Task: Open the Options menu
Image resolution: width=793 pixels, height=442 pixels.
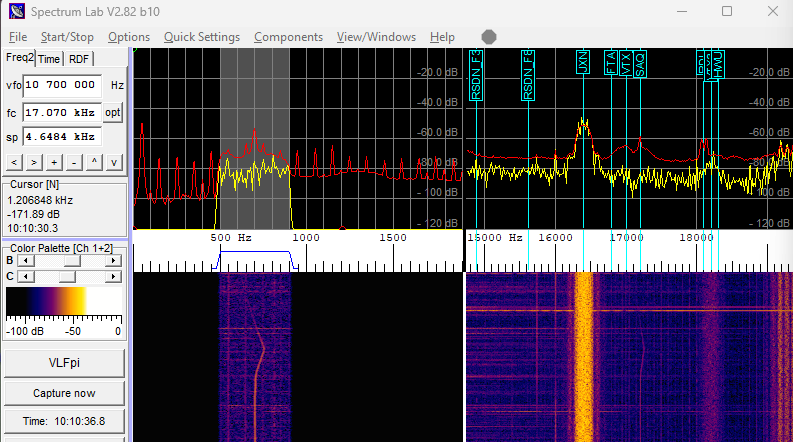Action: pos(128,37)
